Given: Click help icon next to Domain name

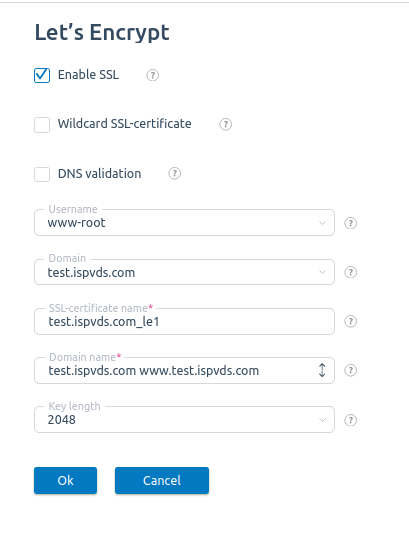Looking at the screenshot, I should pyautogui.click(x=351, y=371).
